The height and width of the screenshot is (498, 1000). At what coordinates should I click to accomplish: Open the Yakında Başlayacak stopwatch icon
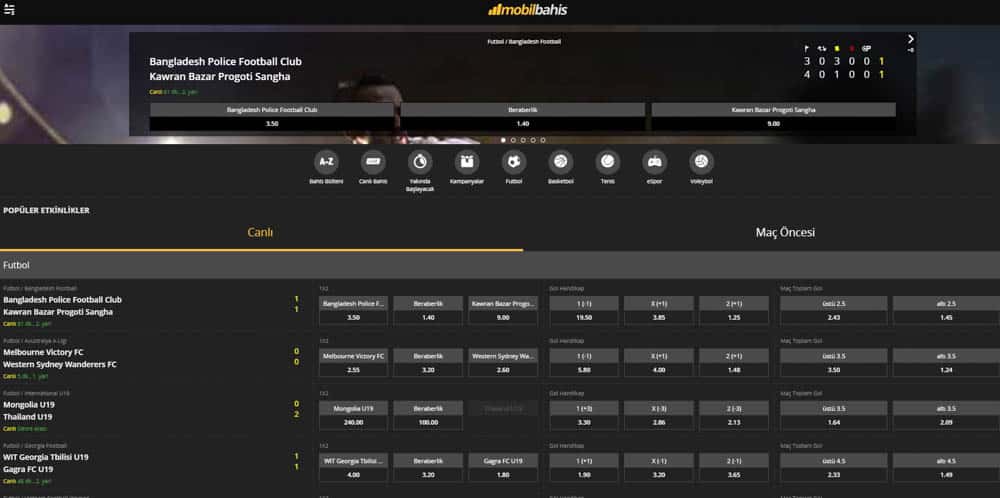420,162
